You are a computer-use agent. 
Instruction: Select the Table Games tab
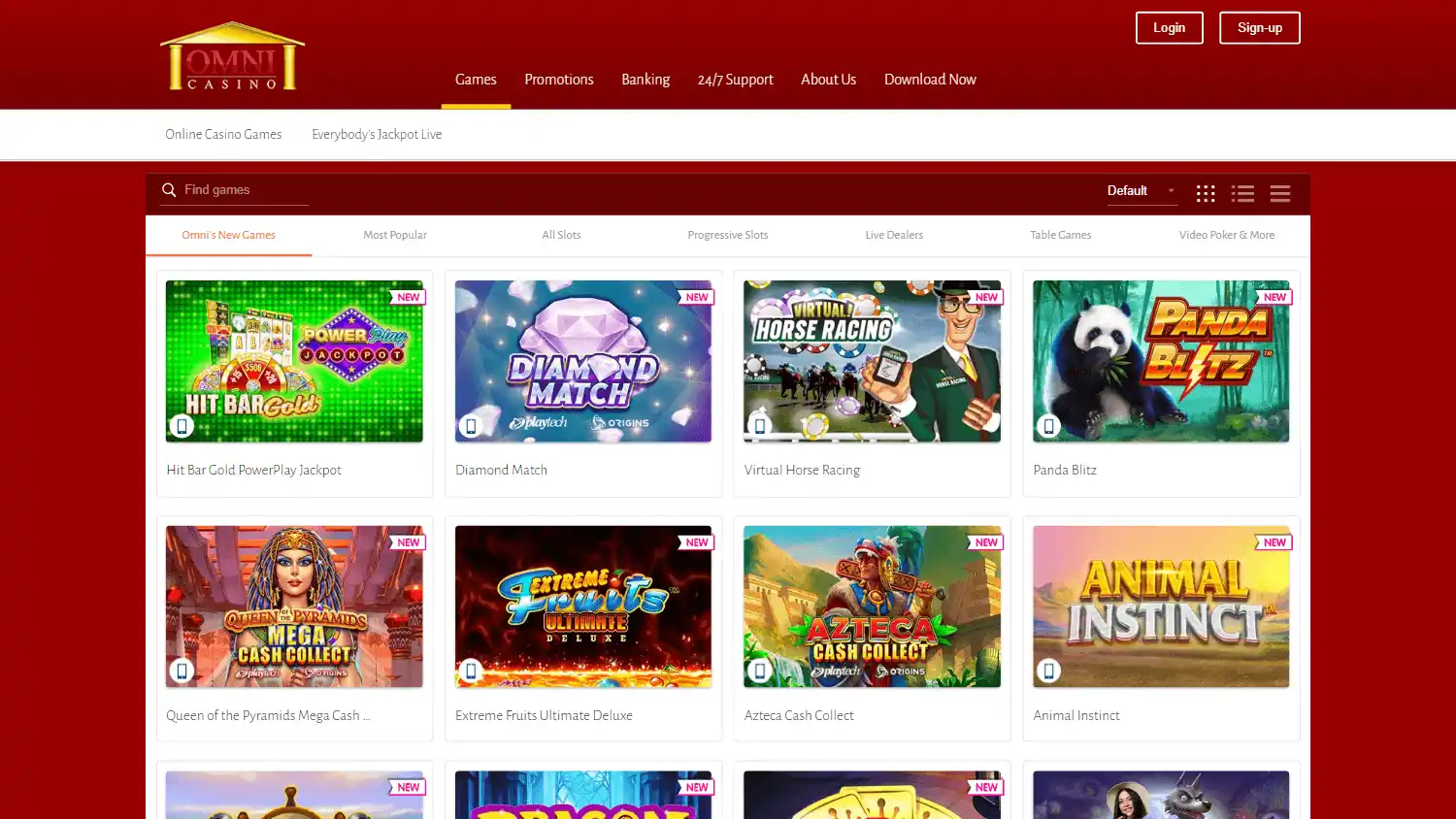click(1061, 235)
